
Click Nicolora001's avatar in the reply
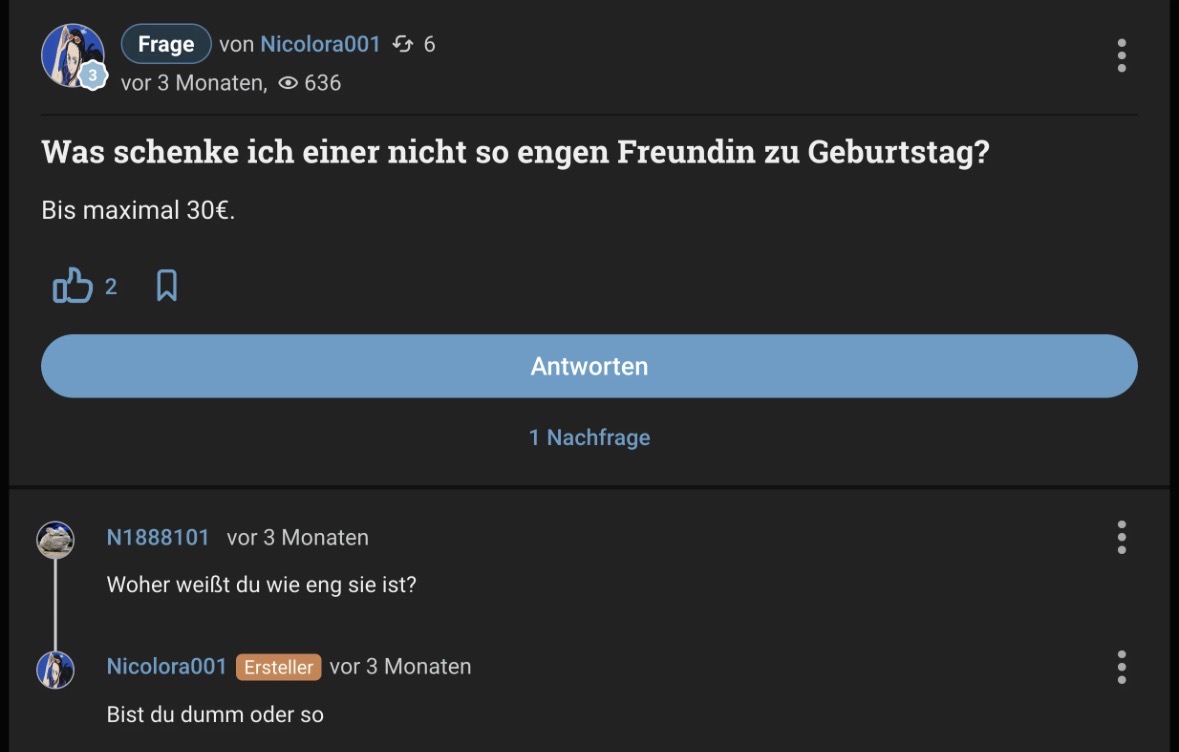[55, 669]
